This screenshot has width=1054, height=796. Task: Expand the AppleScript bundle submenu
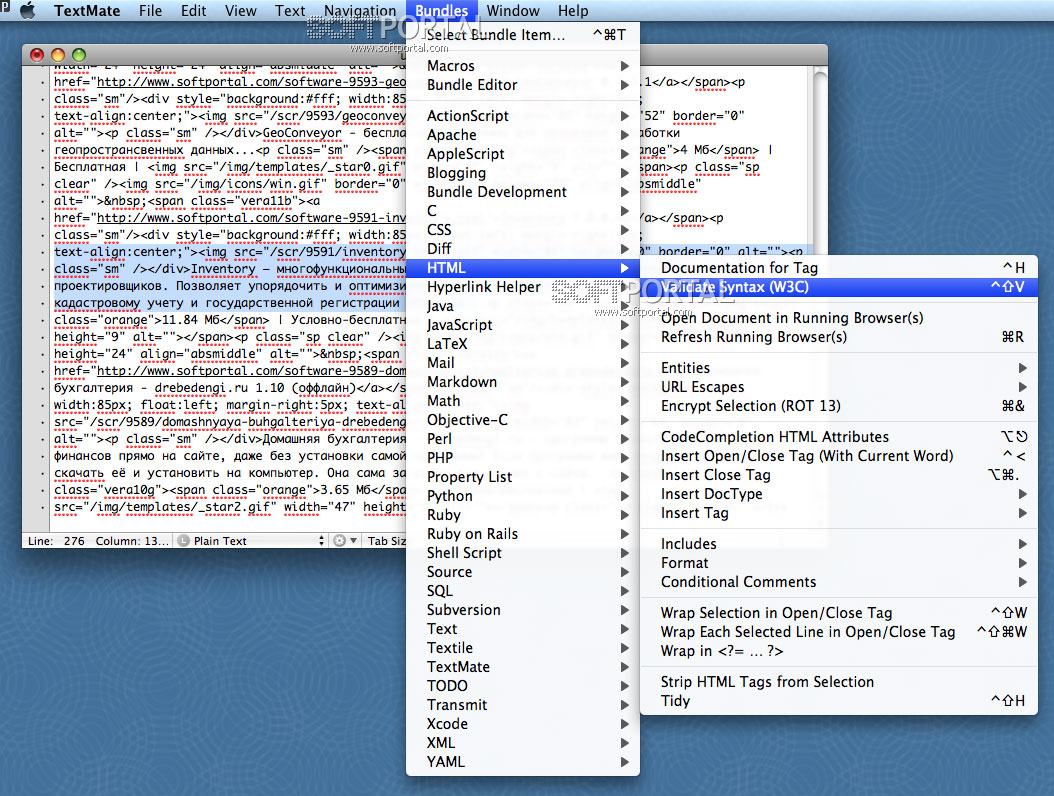(523, 154)
